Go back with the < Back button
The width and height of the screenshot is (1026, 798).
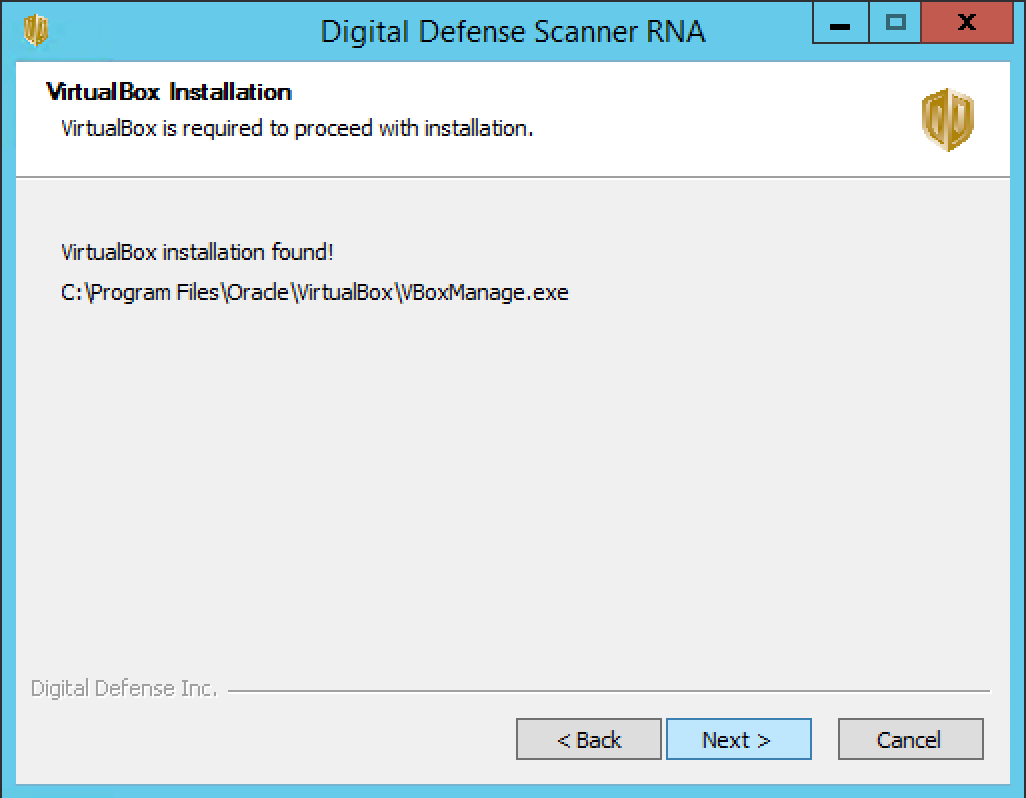click(588, 739)
